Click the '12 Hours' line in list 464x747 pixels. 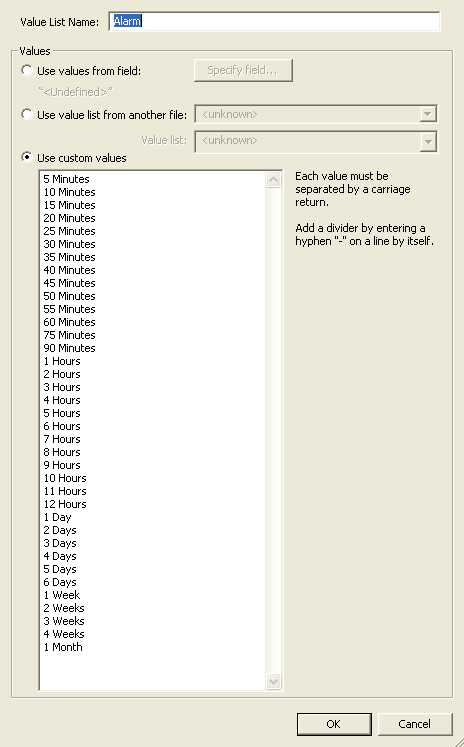tap(65, 504)
